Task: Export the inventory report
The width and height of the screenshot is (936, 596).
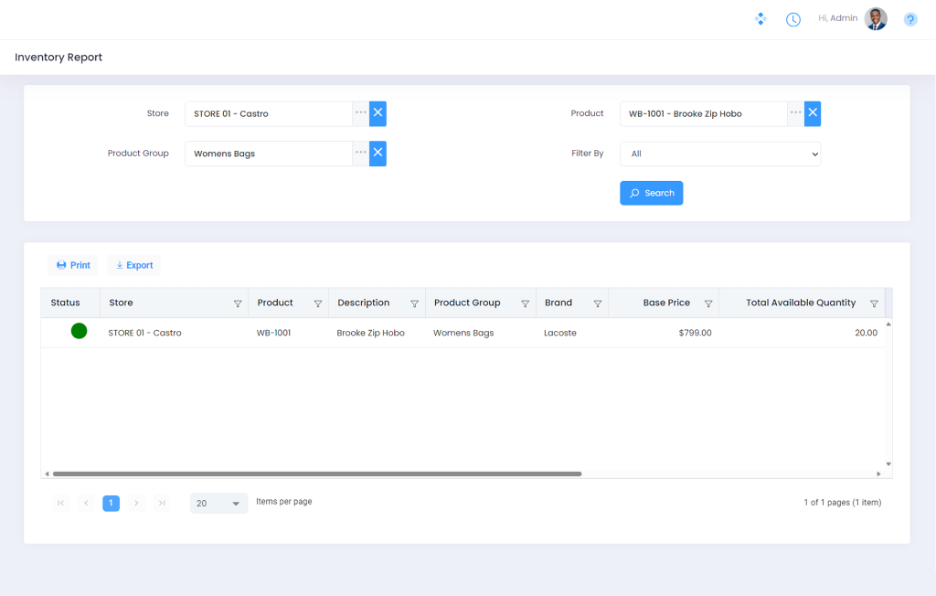Action: point(134,265)
